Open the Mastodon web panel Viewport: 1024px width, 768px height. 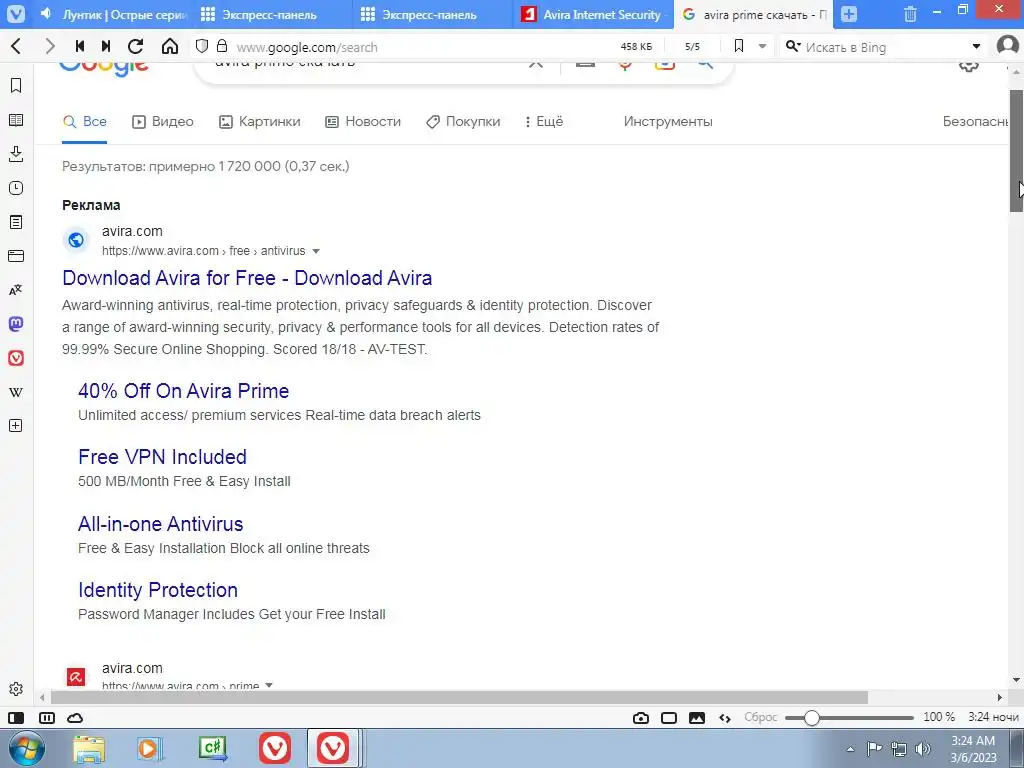coord(16,324)
